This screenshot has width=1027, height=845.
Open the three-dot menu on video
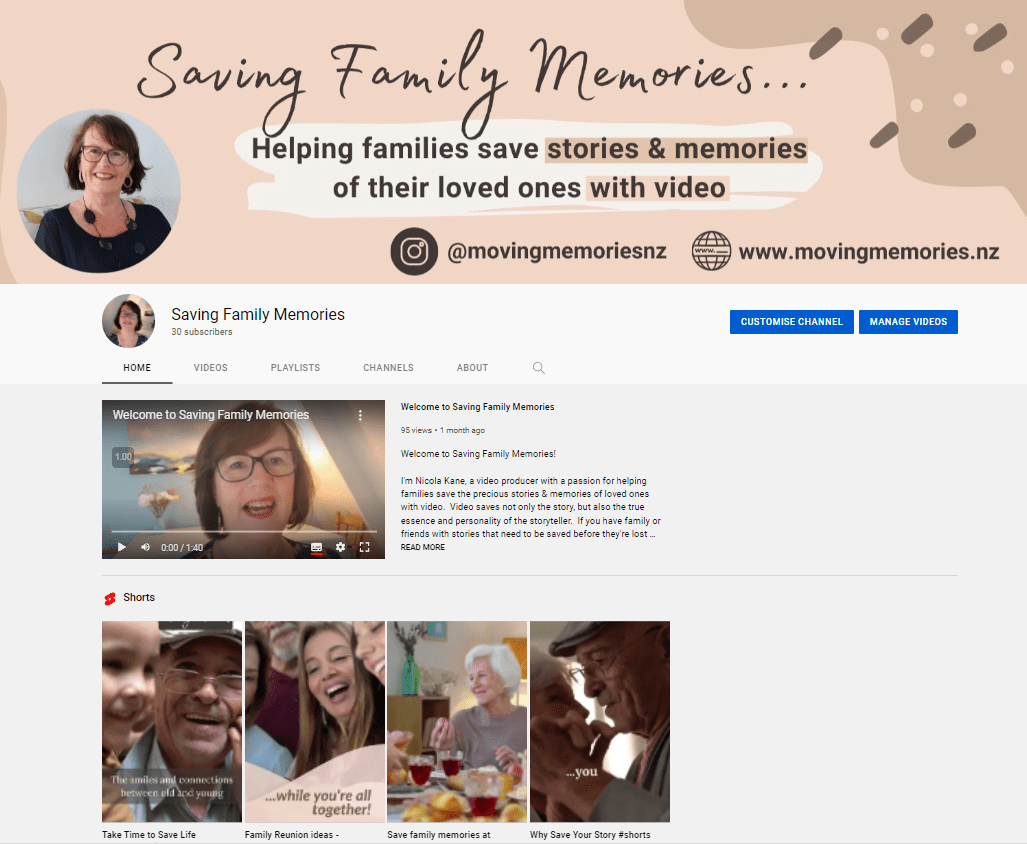(x=360, y=415)
